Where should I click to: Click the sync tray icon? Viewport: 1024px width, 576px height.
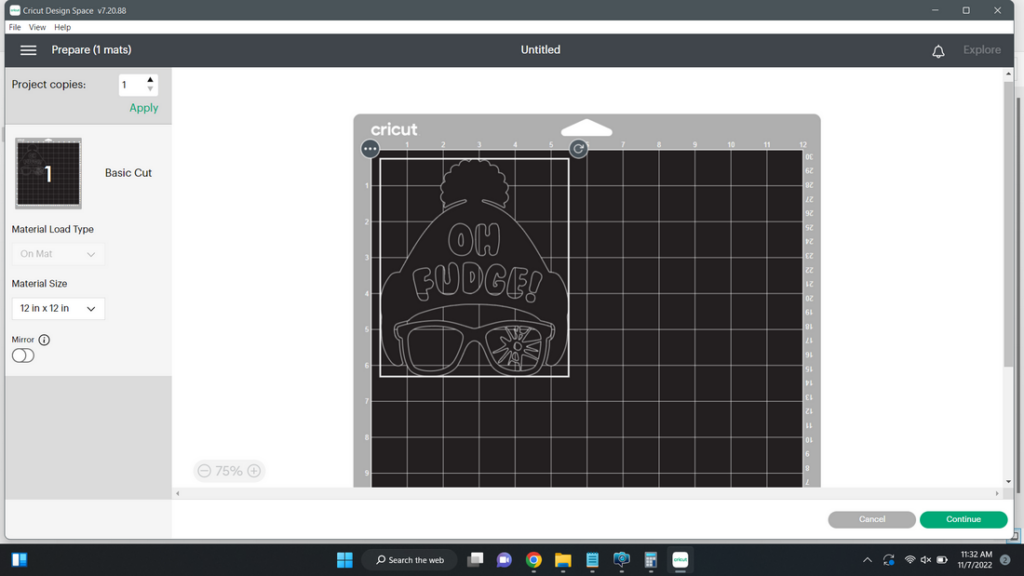[888, 560]
